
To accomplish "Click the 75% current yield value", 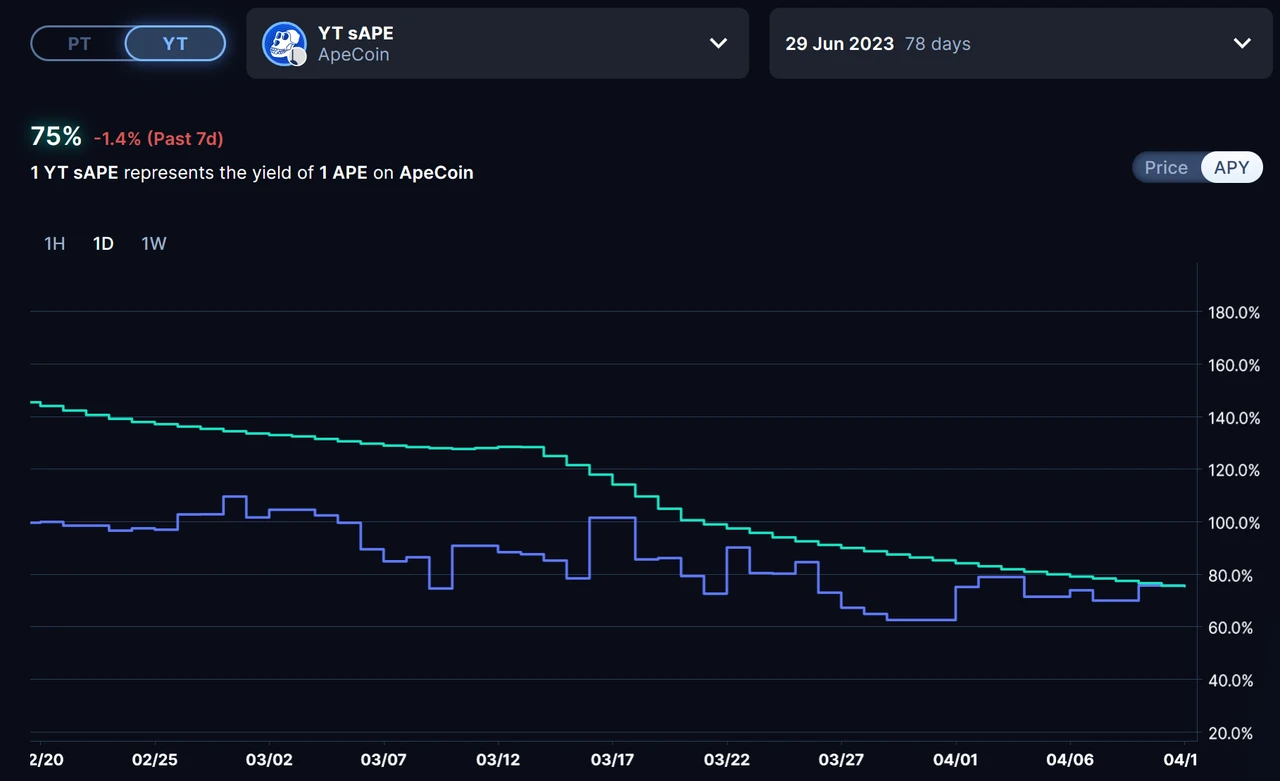I will pyautogui.click(x=56, y=137).
